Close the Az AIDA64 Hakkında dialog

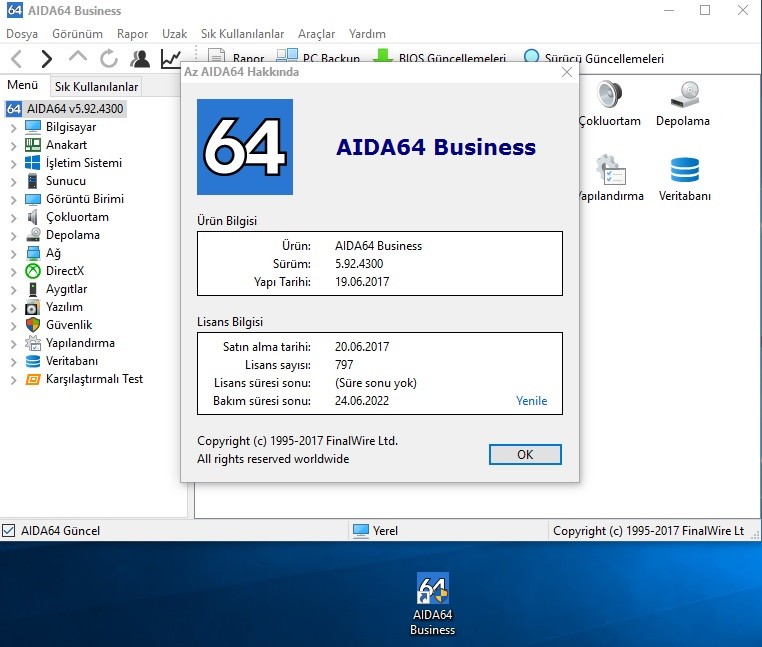(x=567, y=72)
